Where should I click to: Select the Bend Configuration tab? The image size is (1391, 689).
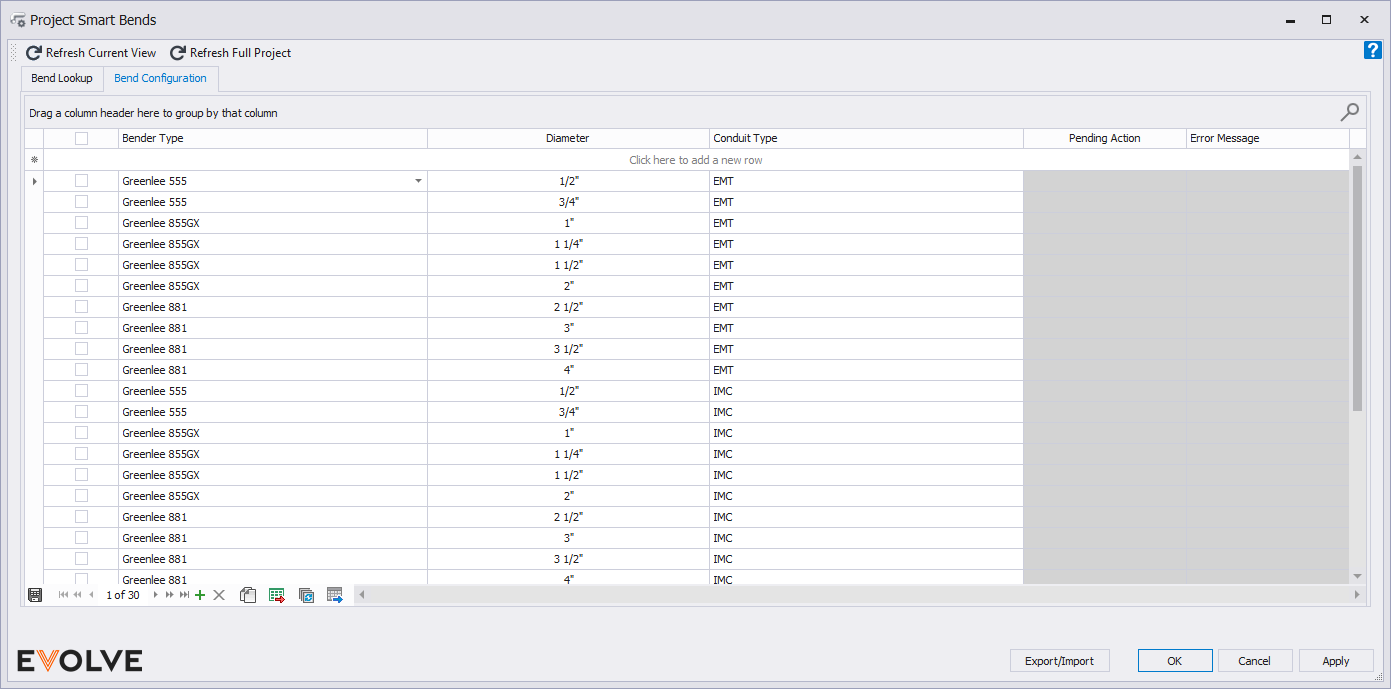click(160, 78)
